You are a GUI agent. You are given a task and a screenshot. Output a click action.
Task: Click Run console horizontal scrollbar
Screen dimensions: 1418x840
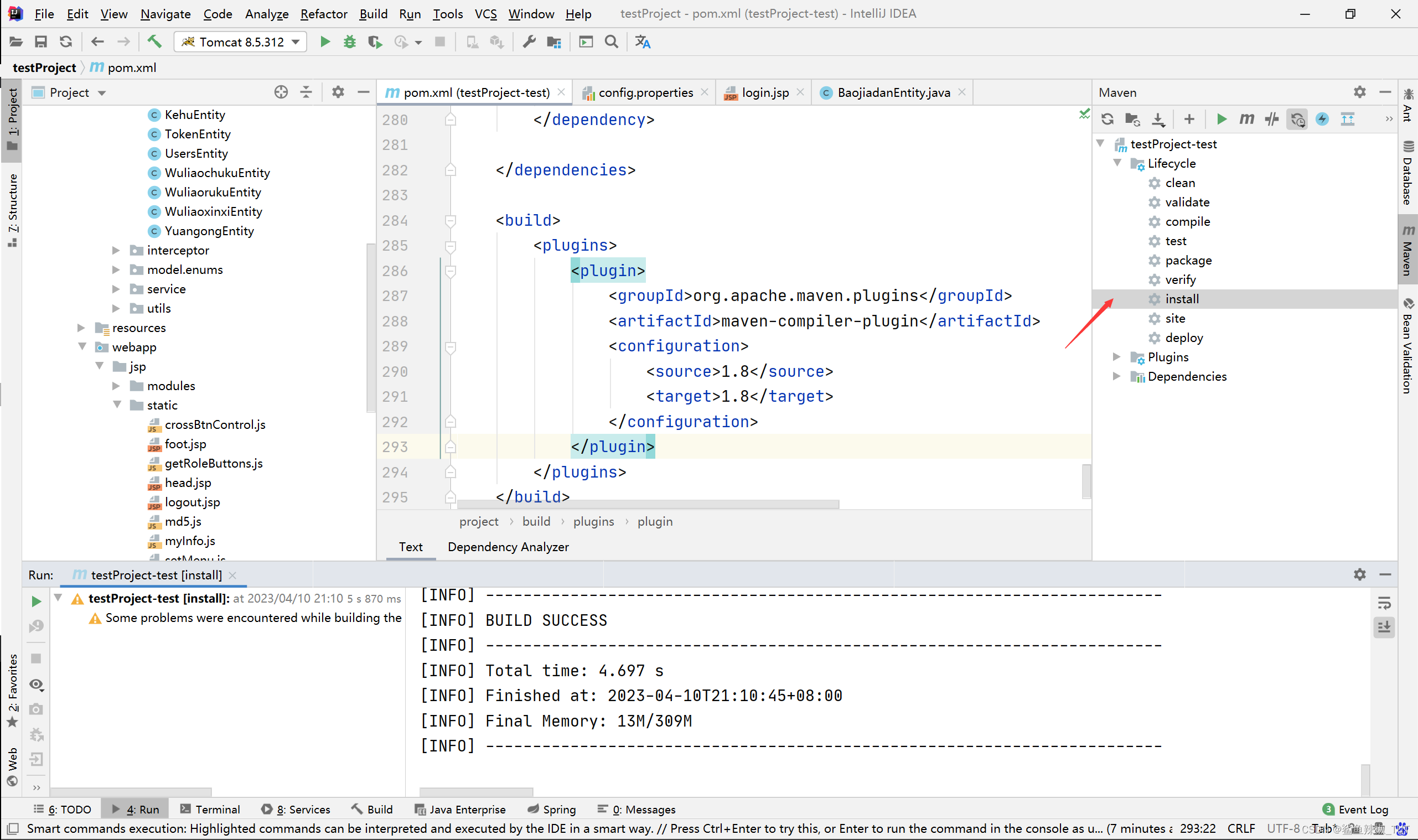(476, 792)
